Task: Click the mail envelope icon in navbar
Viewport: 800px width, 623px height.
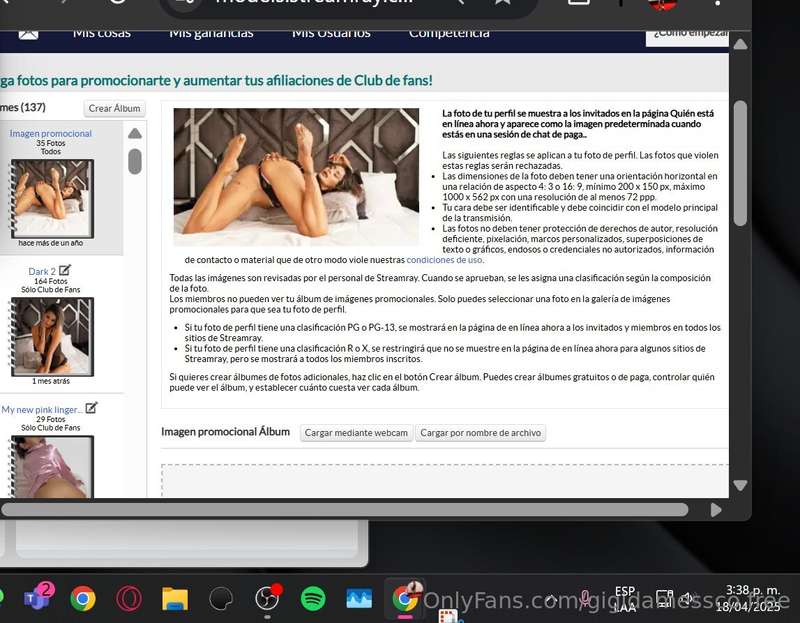Action: click(28, 34)
